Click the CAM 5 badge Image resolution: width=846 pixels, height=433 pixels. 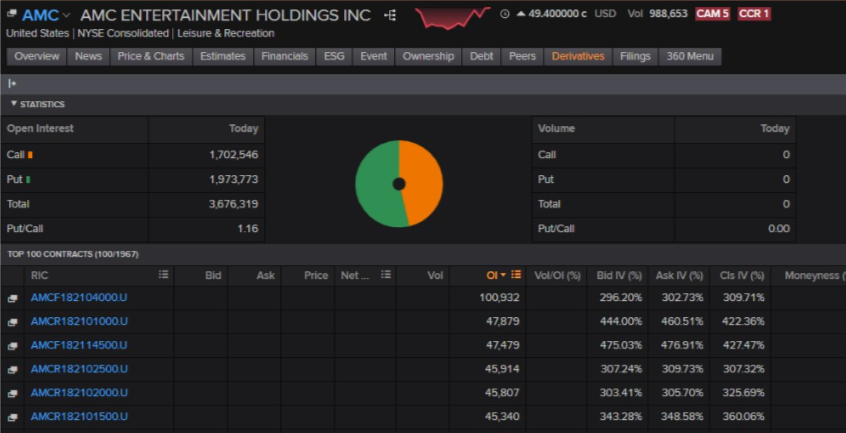pos(712,14)
